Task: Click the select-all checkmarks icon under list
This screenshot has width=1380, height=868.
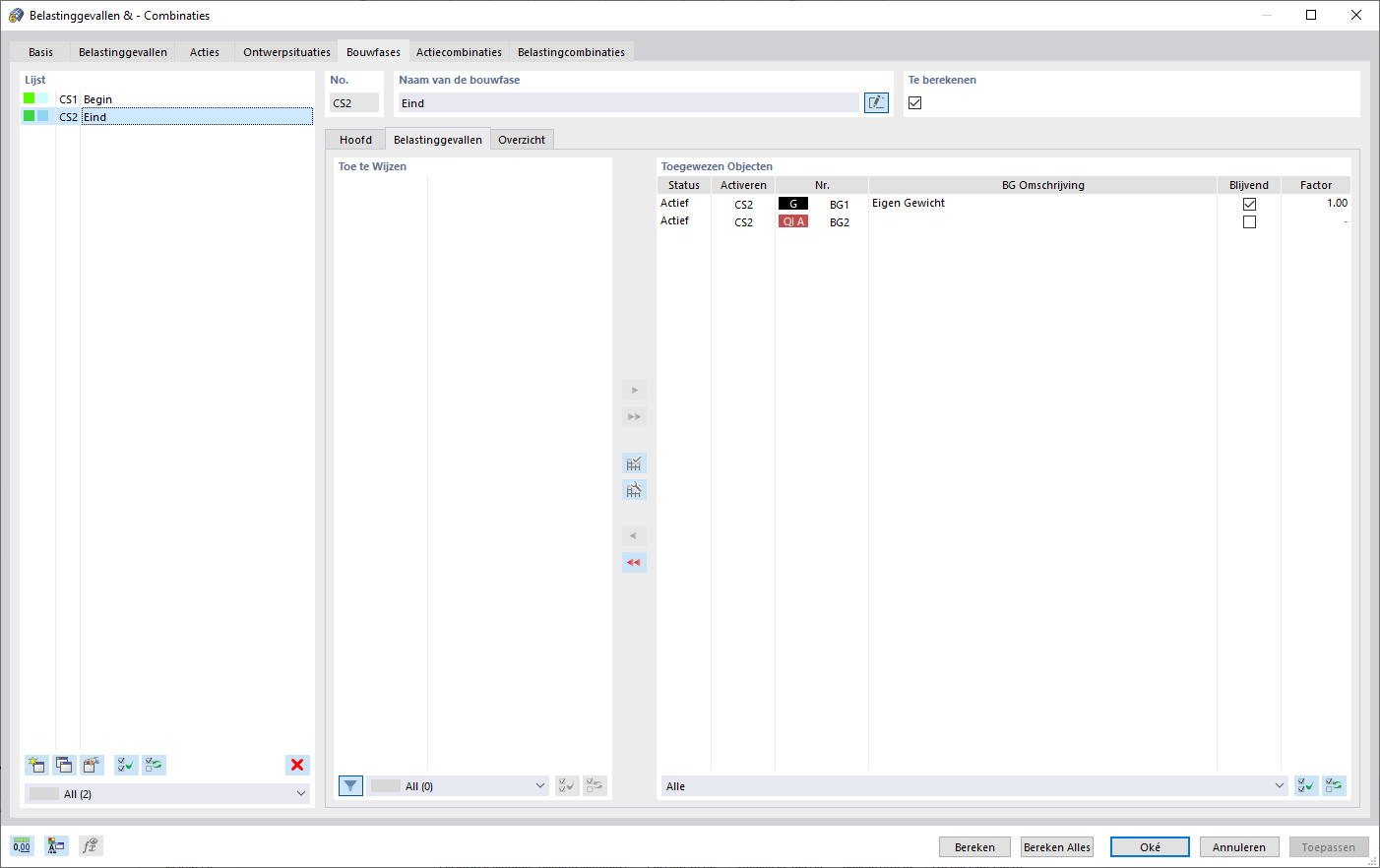Action: pos(126,765)
